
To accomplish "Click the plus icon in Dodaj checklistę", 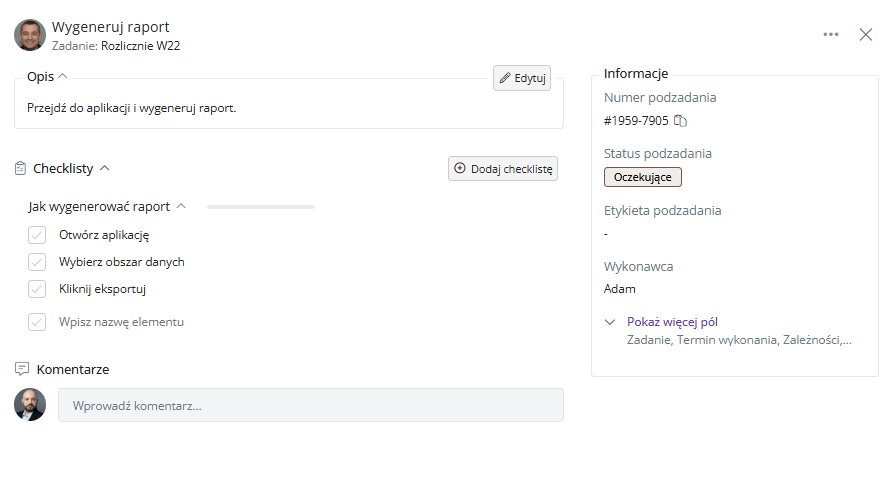I will (x=460, y=168).
